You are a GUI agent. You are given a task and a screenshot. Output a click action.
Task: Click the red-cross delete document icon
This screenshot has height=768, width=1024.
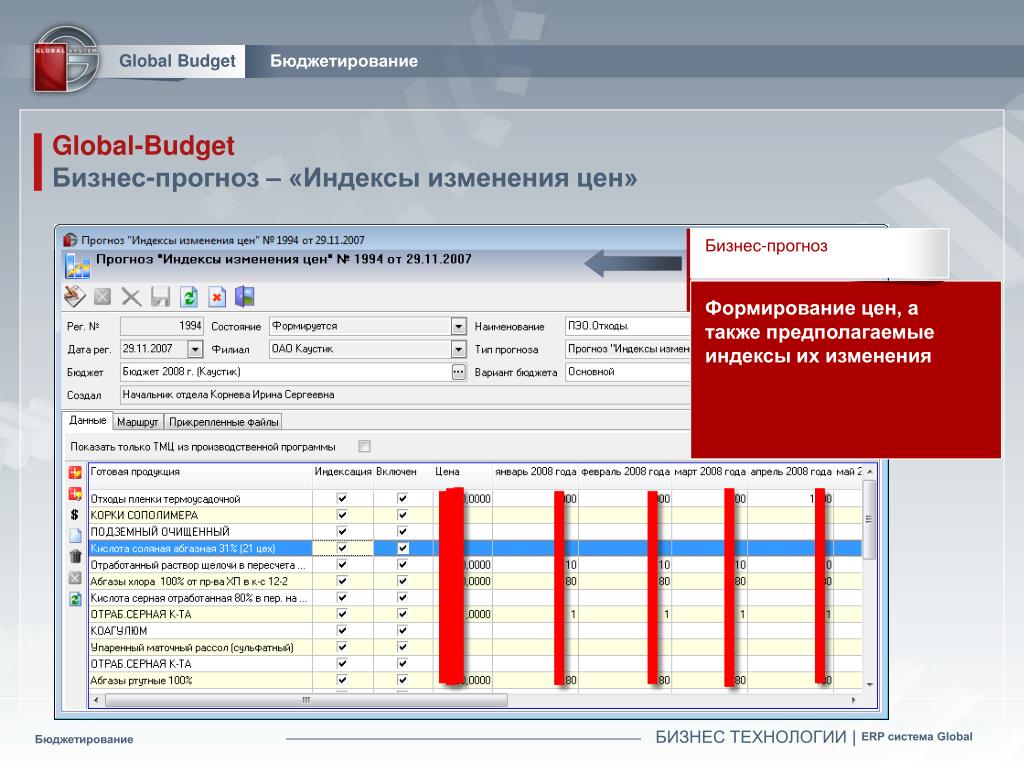point(217,296)
